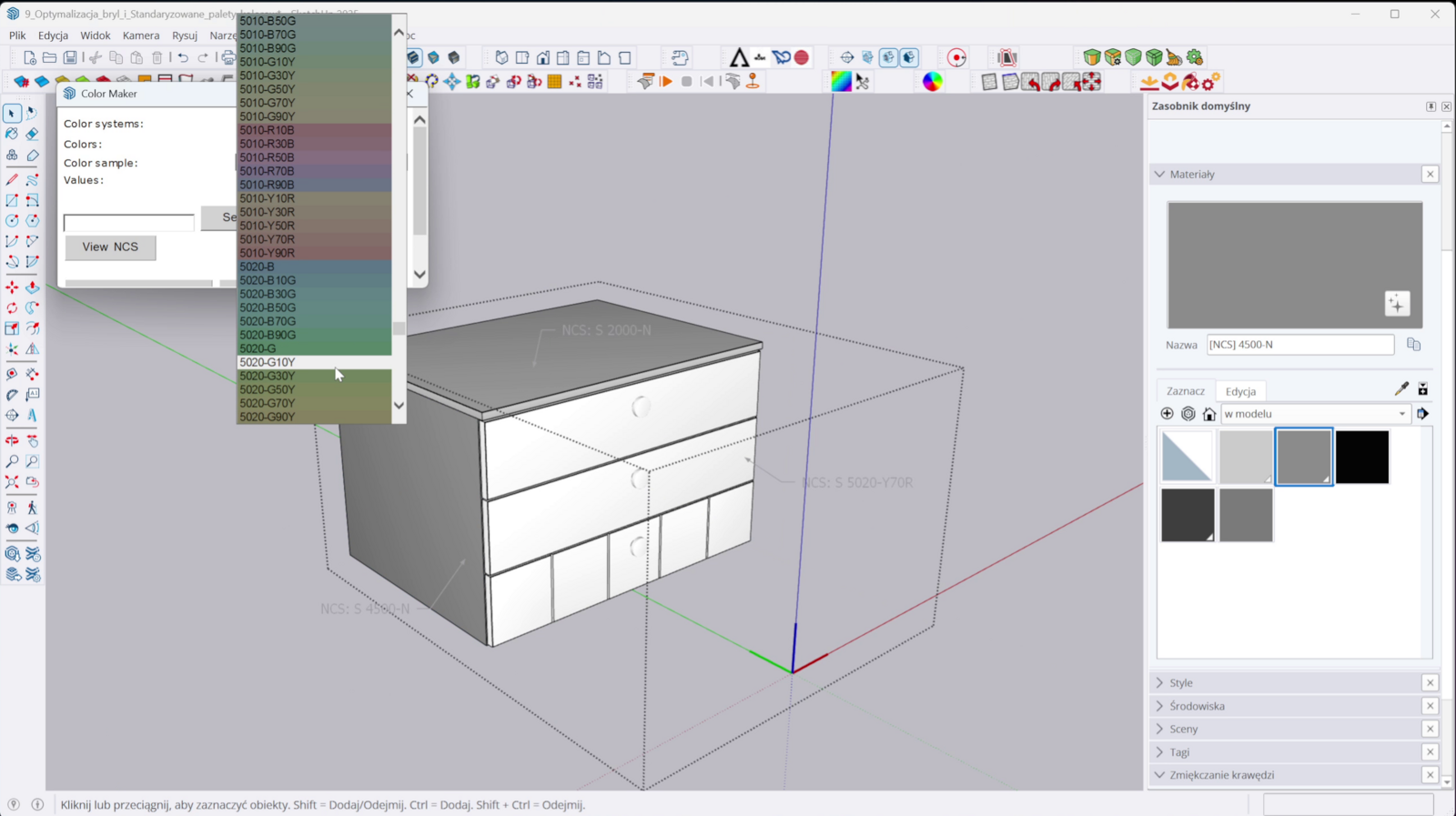Select the black material swatch
Viewport: 1456px width, 816px height.
[1362, 457]
